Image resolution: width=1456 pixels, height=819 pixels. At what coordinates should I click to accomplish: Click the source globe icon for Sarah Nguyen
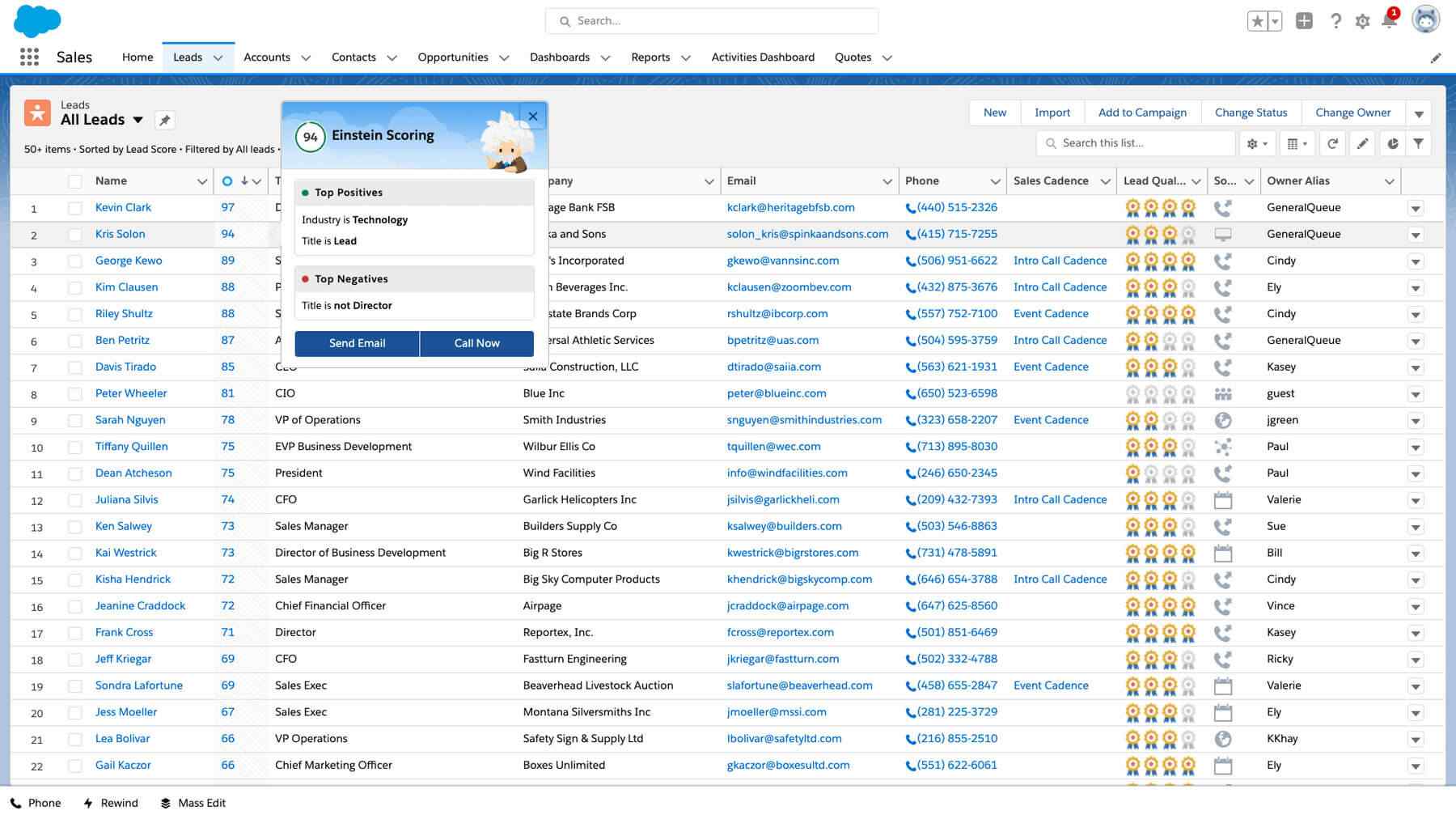click(x=1223, y=420)
